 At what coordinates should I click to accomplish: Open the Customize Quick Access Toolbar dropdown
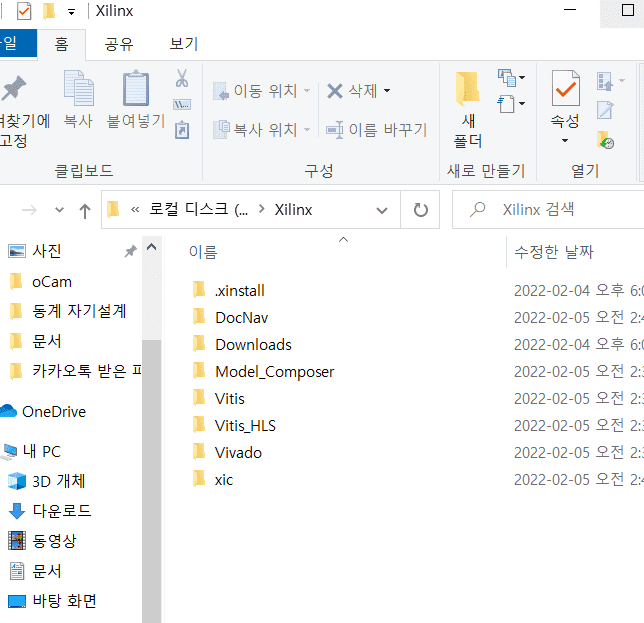click(x=71, y=12)
